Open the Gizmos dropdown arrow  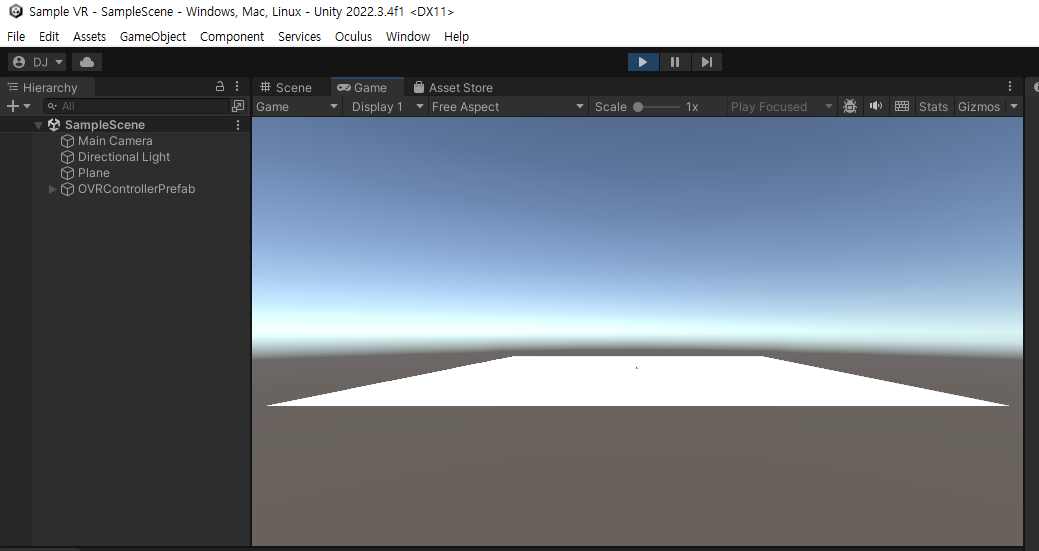1014,107
